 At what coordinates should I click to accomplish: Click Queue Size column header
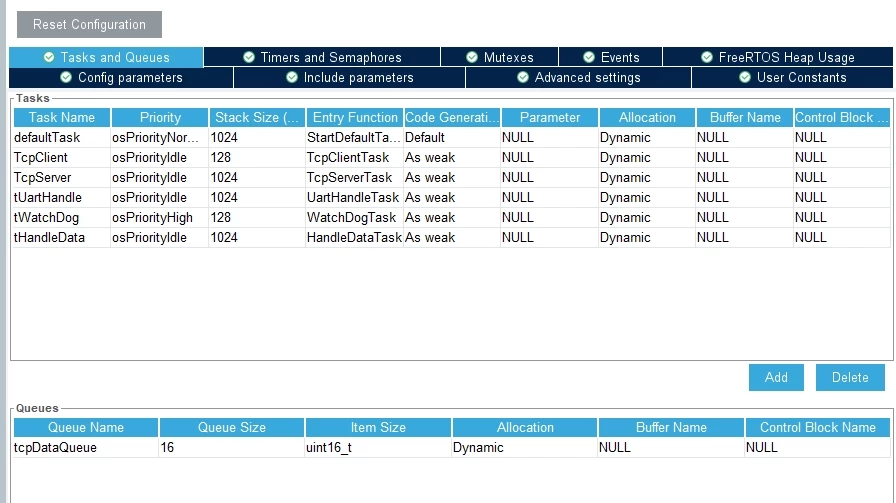231,427
